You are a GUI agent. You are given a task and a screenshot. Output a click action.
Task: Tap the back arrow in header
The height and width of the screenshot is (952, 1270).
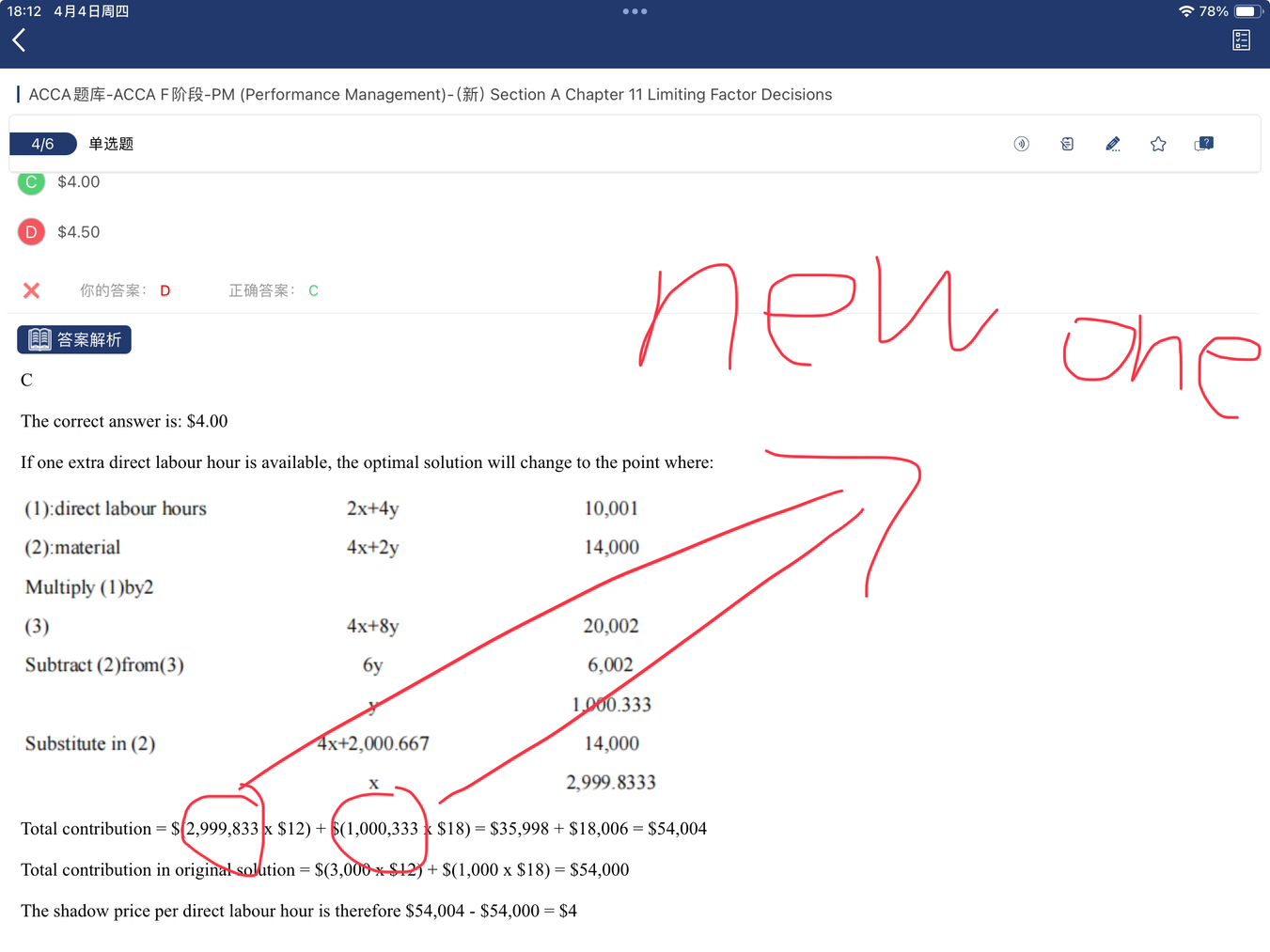coord(19,39)
